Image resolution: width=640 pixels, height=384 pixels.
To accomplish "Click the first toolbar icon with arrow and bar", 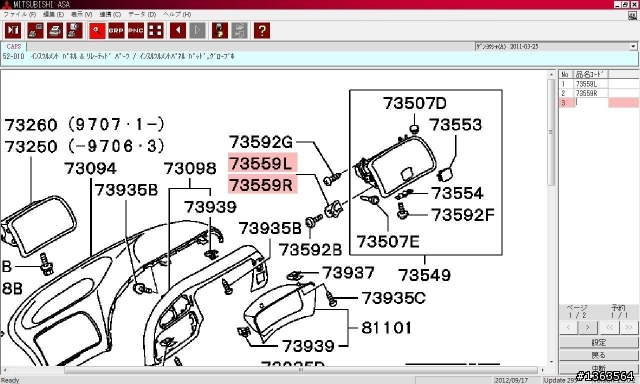I will click(13, 31).
